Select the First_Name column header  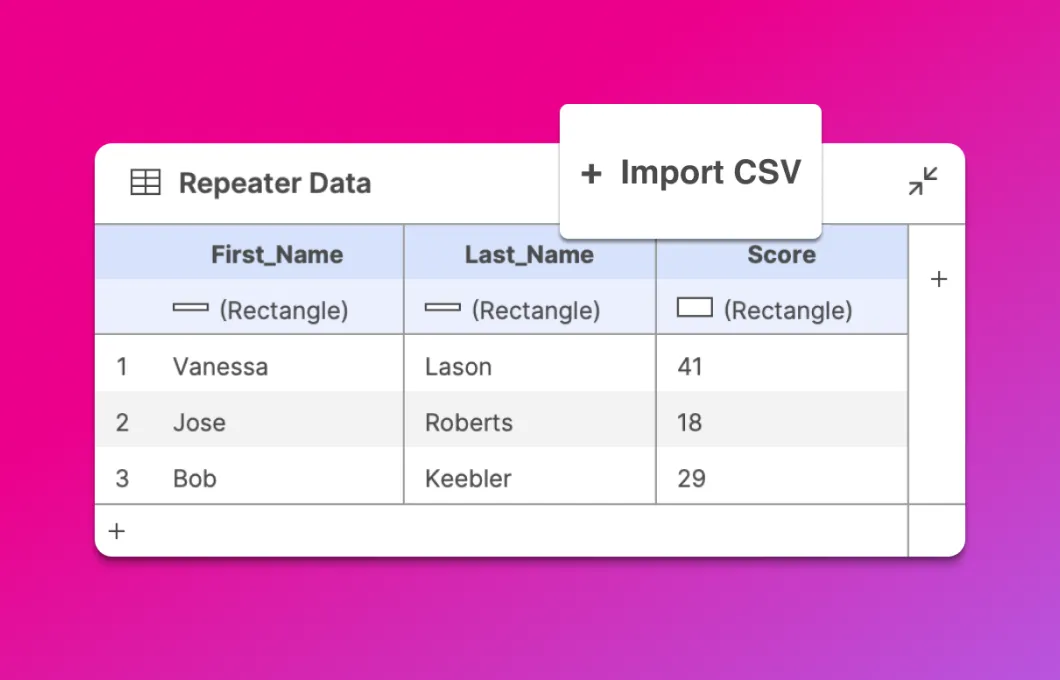(x=277, y=255)
